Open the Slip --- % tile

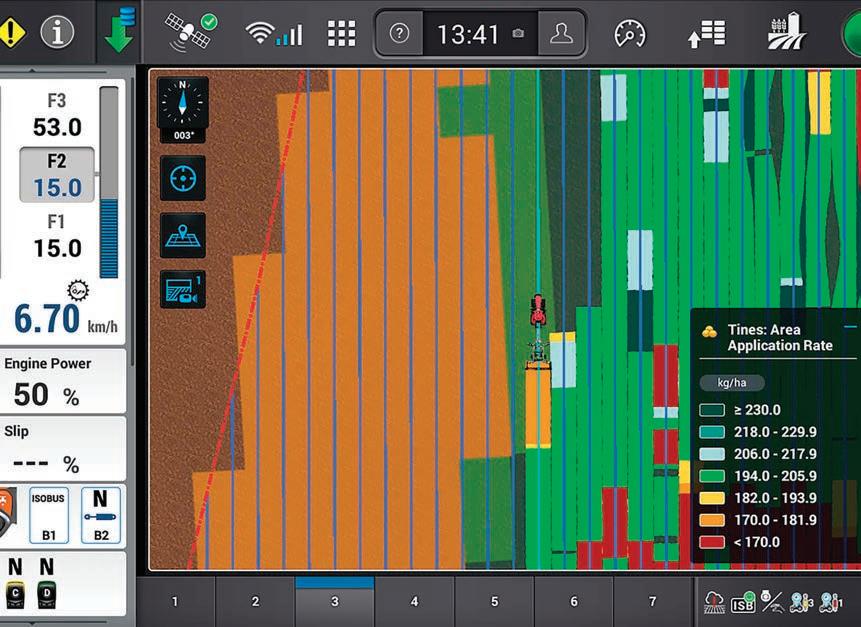tap(63, 449)
